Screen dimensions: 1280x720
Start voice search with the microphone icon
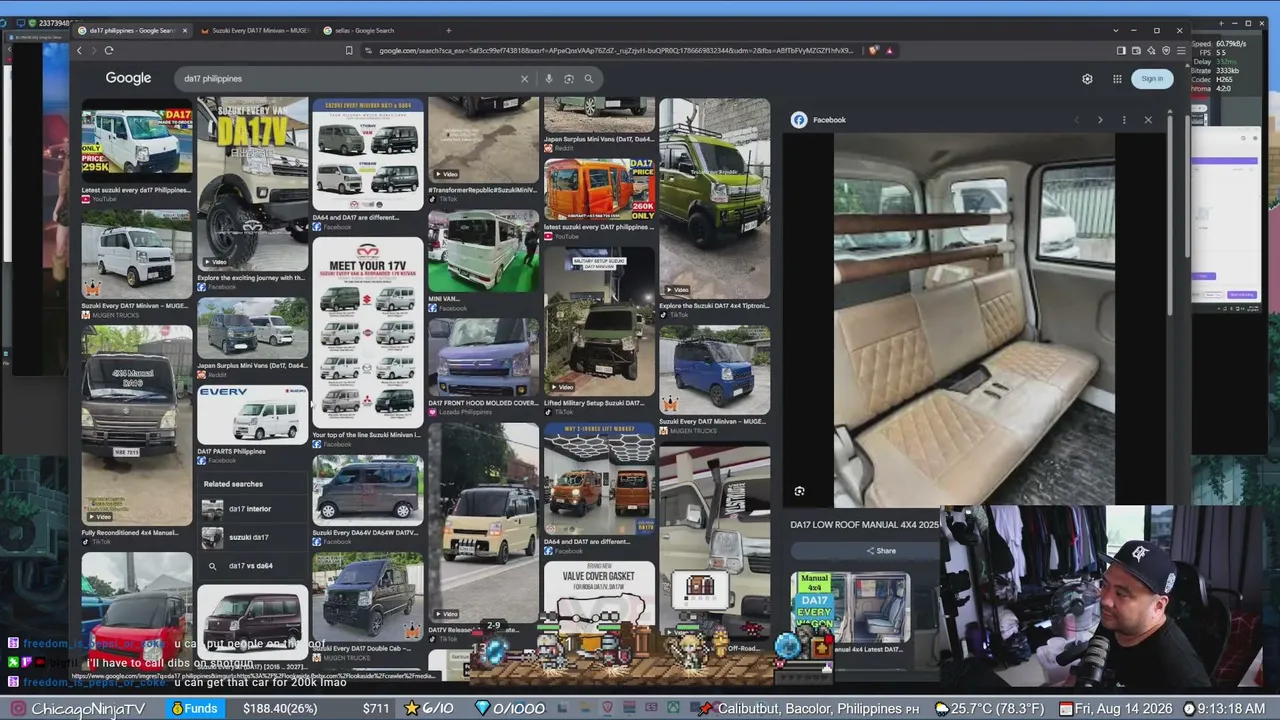tap(548, 79)
